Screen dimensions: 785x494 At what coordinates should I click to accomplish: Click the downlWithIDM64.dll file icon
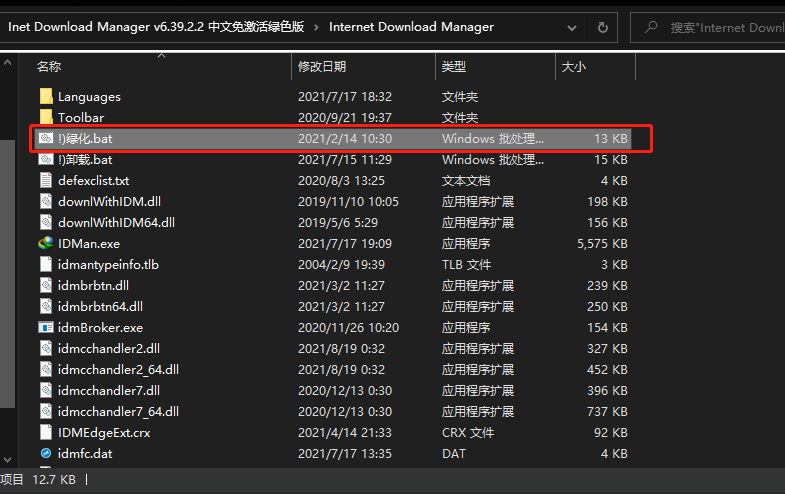46,222
